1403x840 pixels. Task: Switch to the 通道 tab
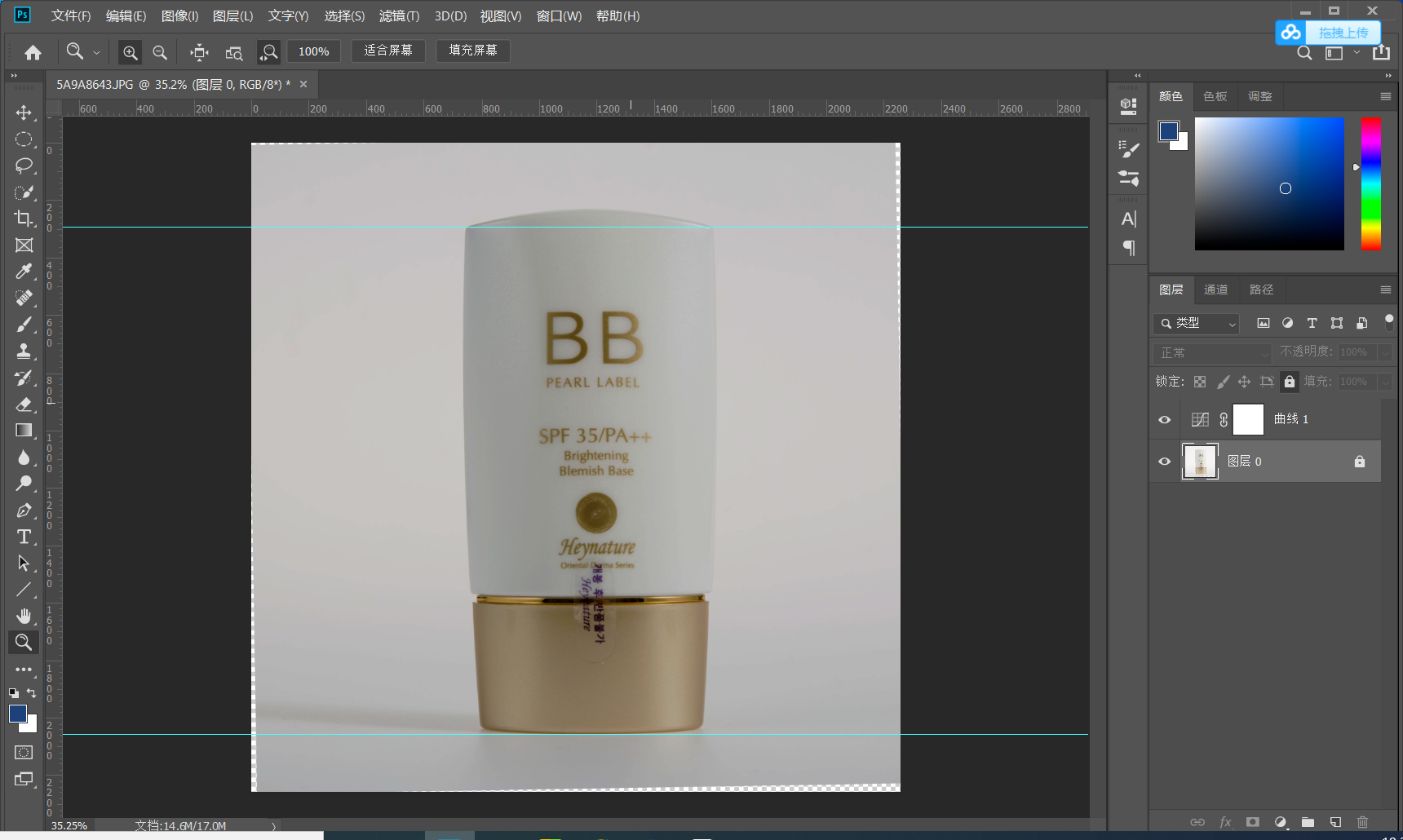click(1215, 290)
